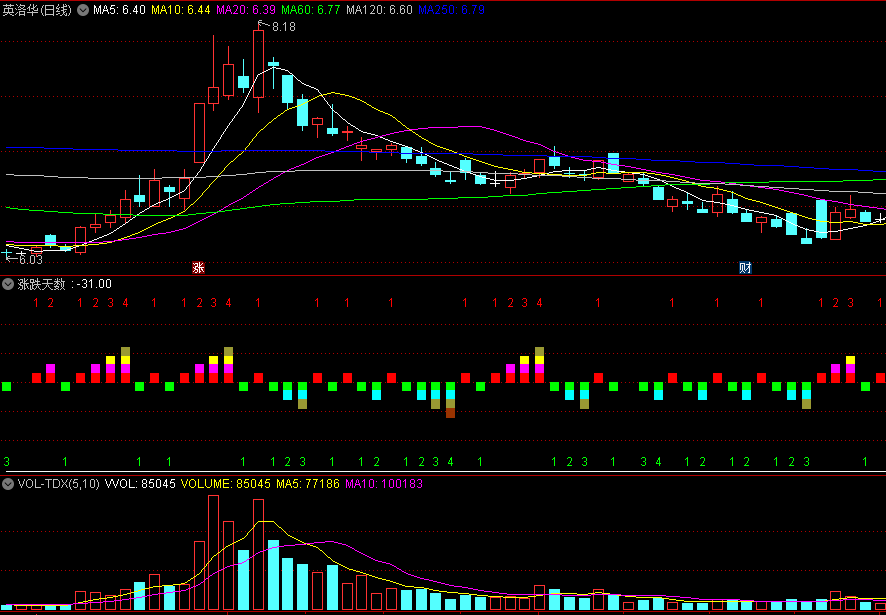
Task: Click the MA10: 6.44 label
Action: point(181,10)
